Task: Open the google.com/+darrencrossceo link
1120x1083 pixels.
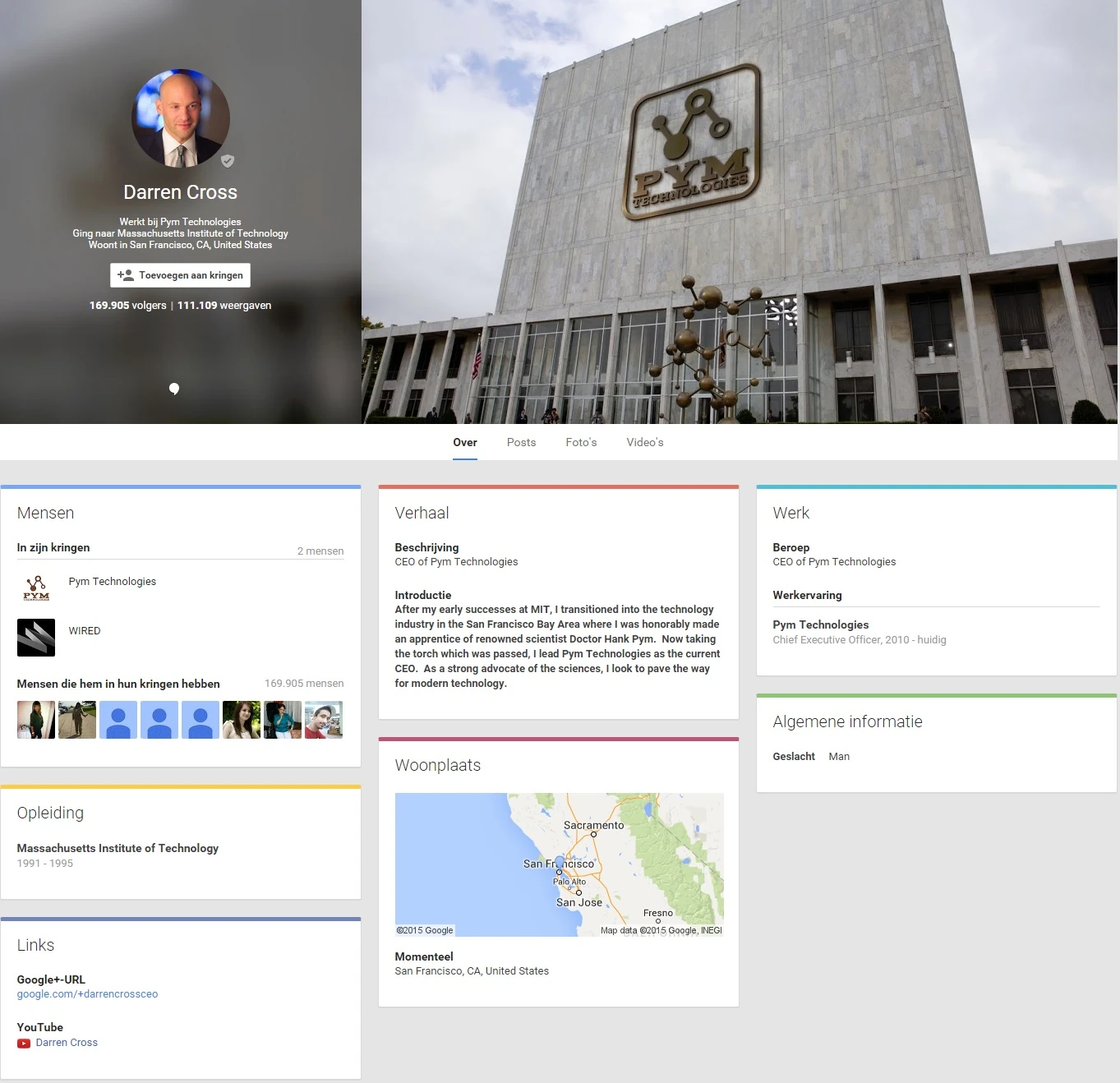Action: click(88, 994)
